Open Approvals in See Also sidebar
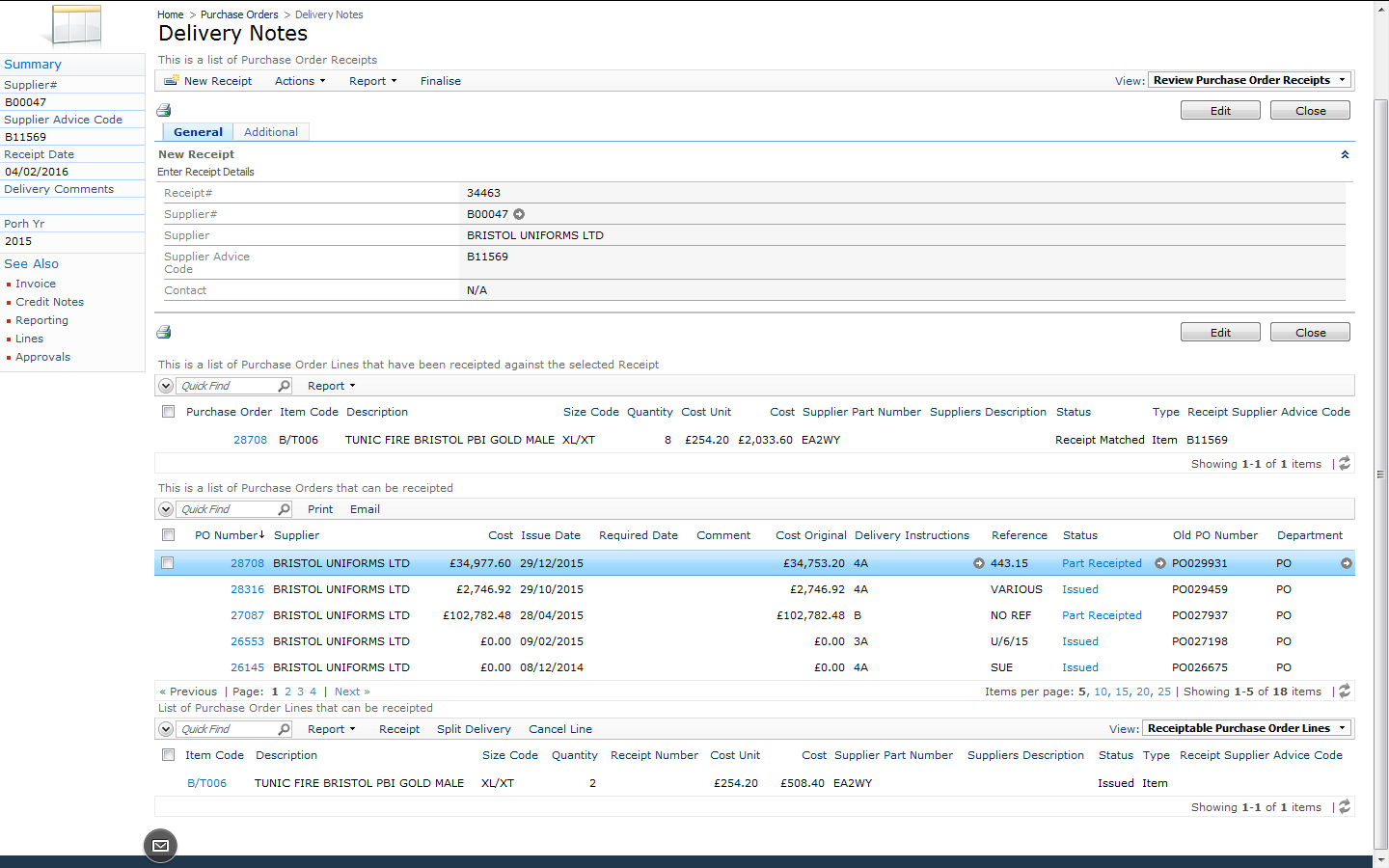Viewport: 1389px width, 868px height. pos(42,357)
